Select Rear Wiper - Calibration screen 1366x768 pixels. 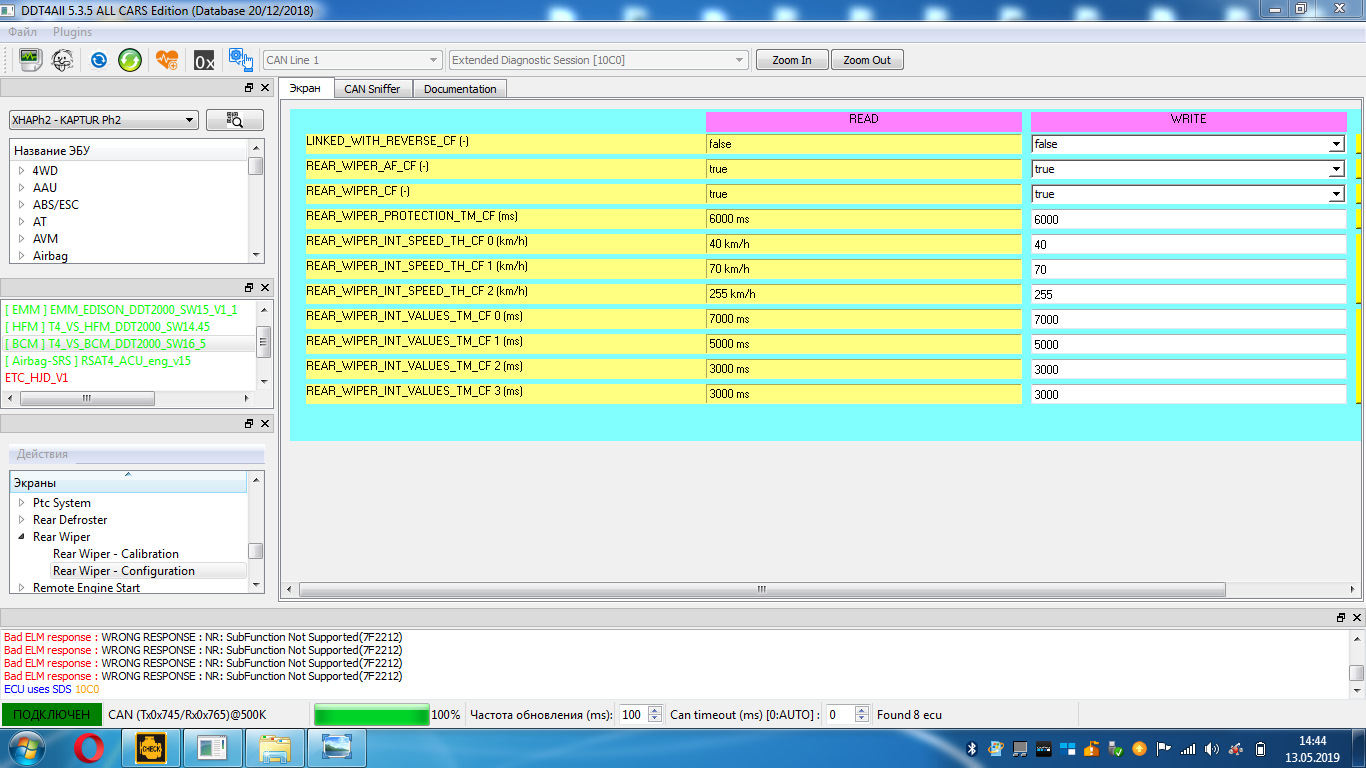coord(116,554)
